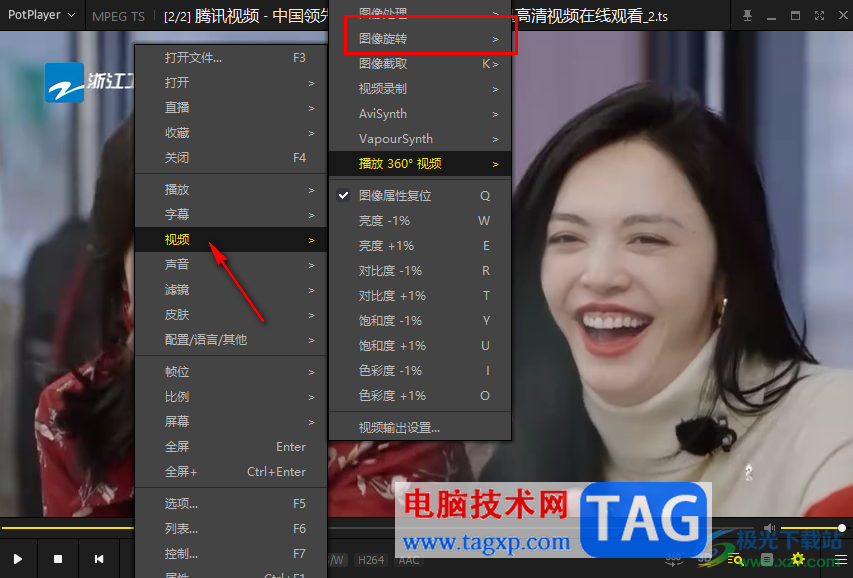The height and width of the screenshot is (578, 853).
Task: Expand the AviSynth submenu
Action: click(x=419, y=114)
